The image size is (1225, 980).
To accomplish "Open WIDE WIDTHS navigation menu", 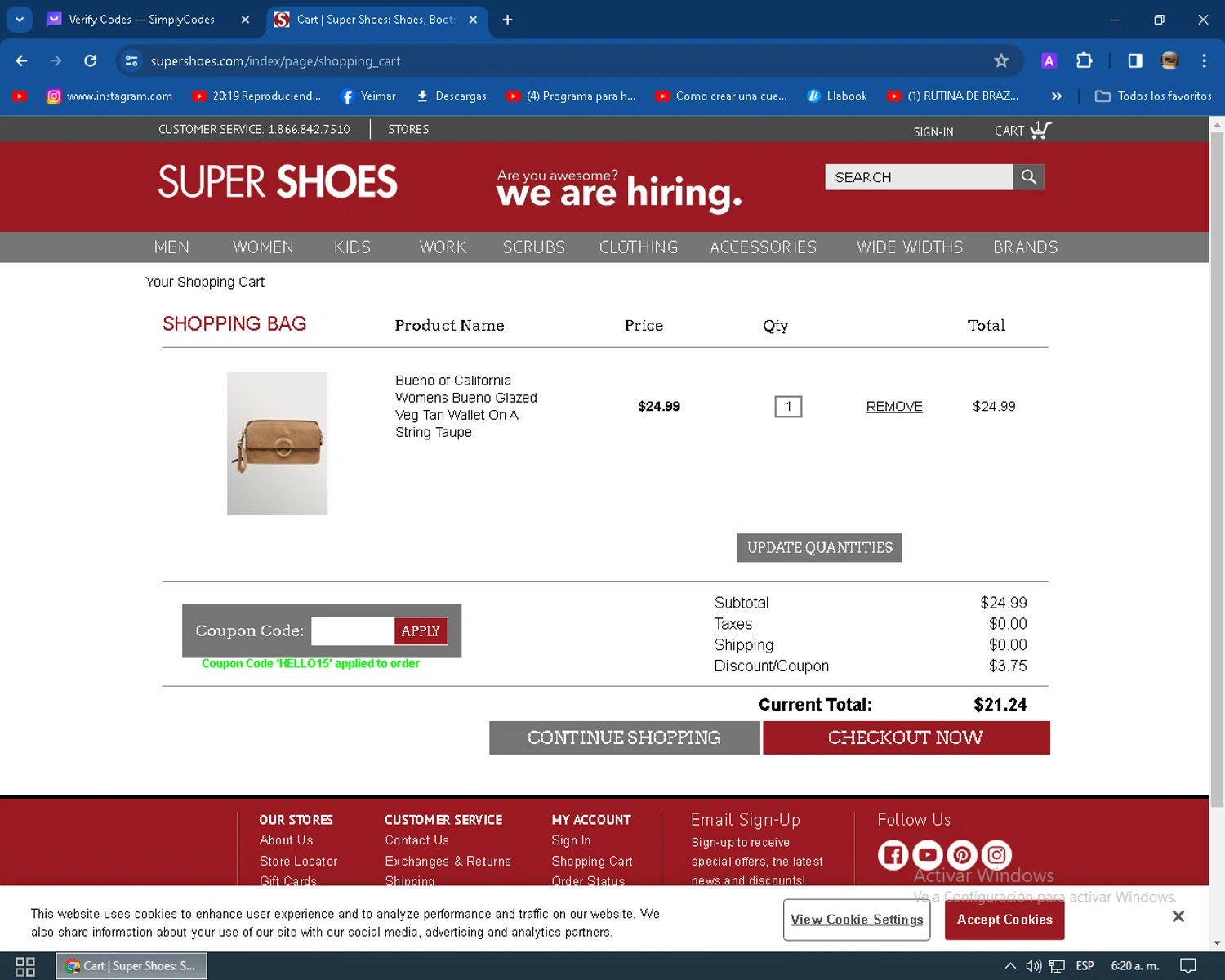I will (910, 247).
